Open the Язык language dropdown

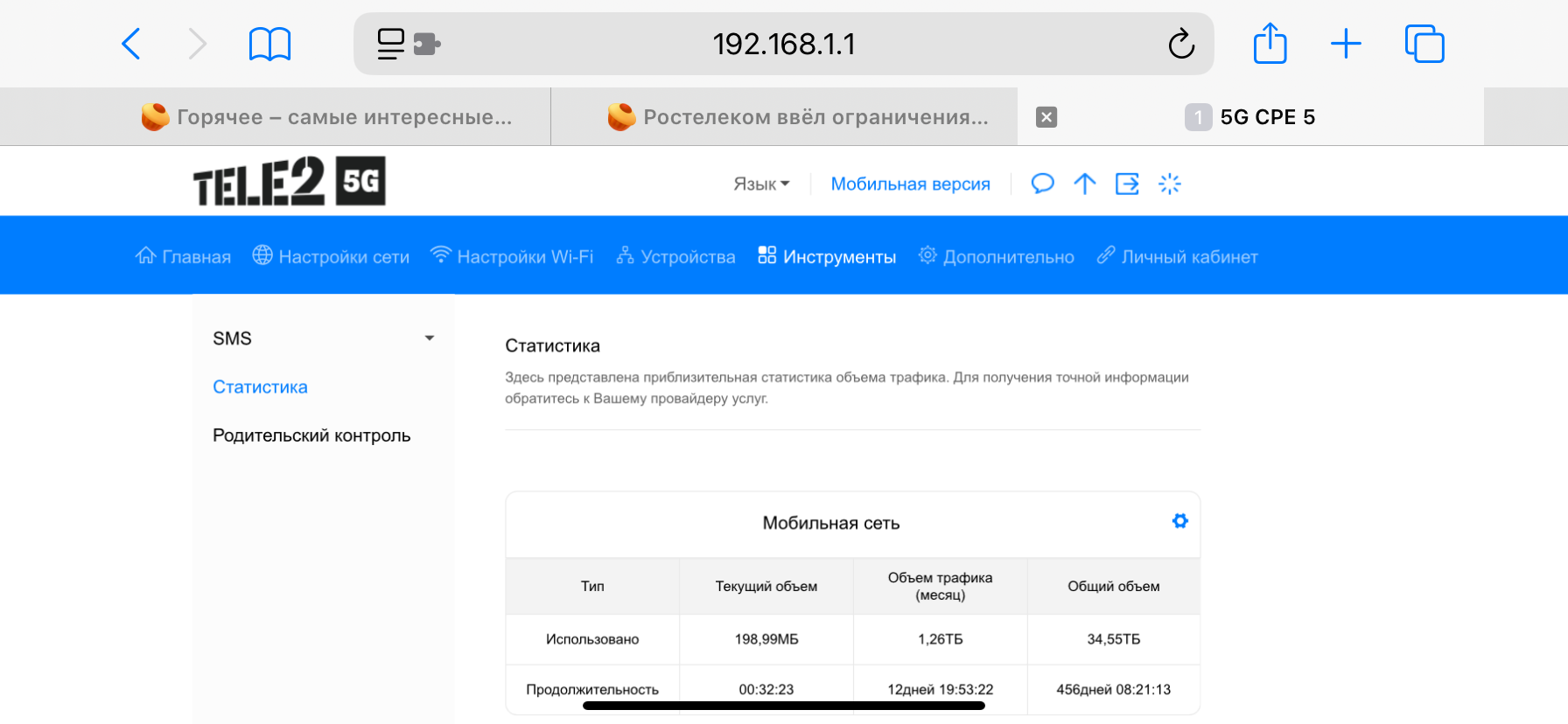761,184
